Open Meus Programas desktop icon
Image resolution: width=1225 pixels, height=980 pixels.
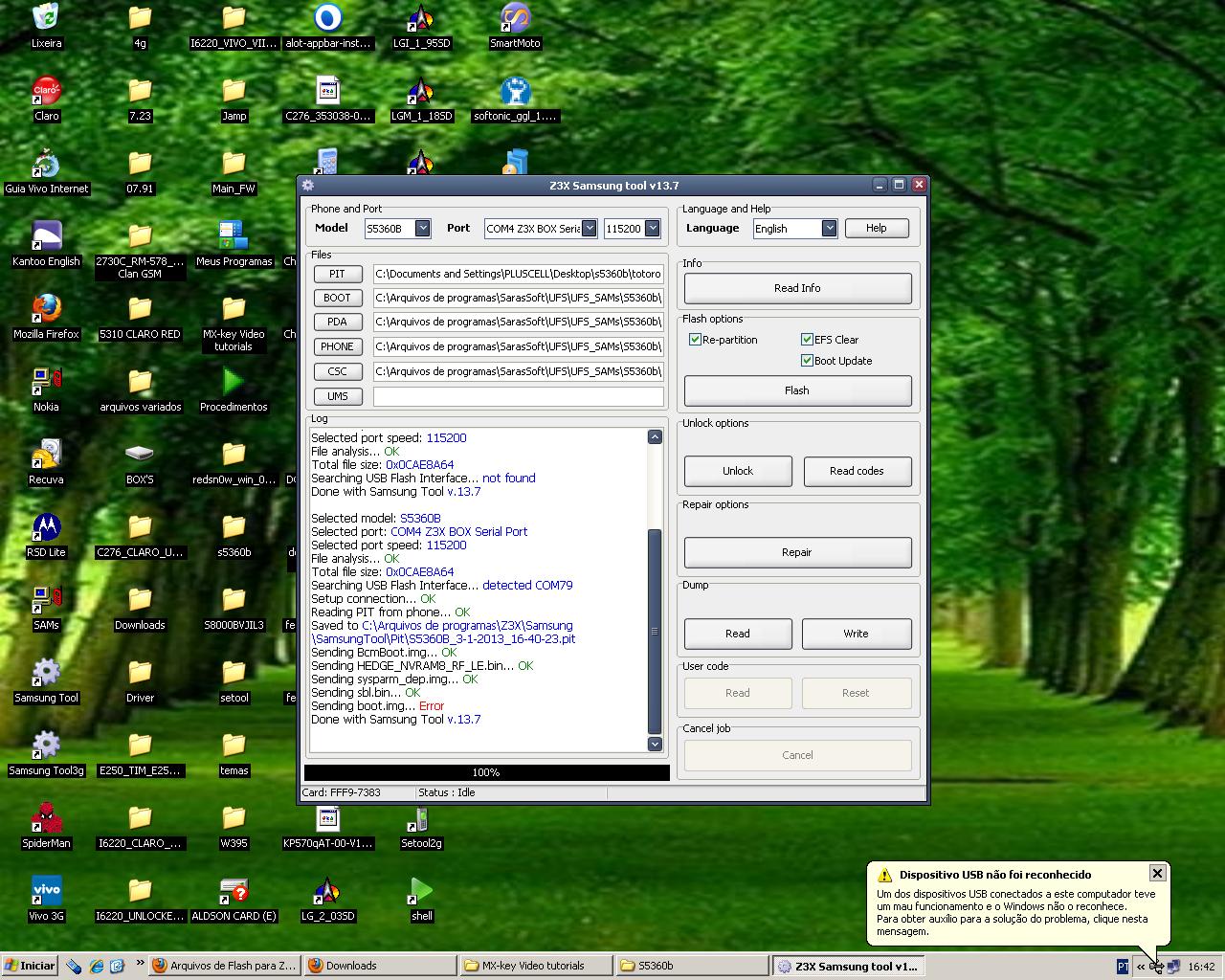click(x=234, y=244)
